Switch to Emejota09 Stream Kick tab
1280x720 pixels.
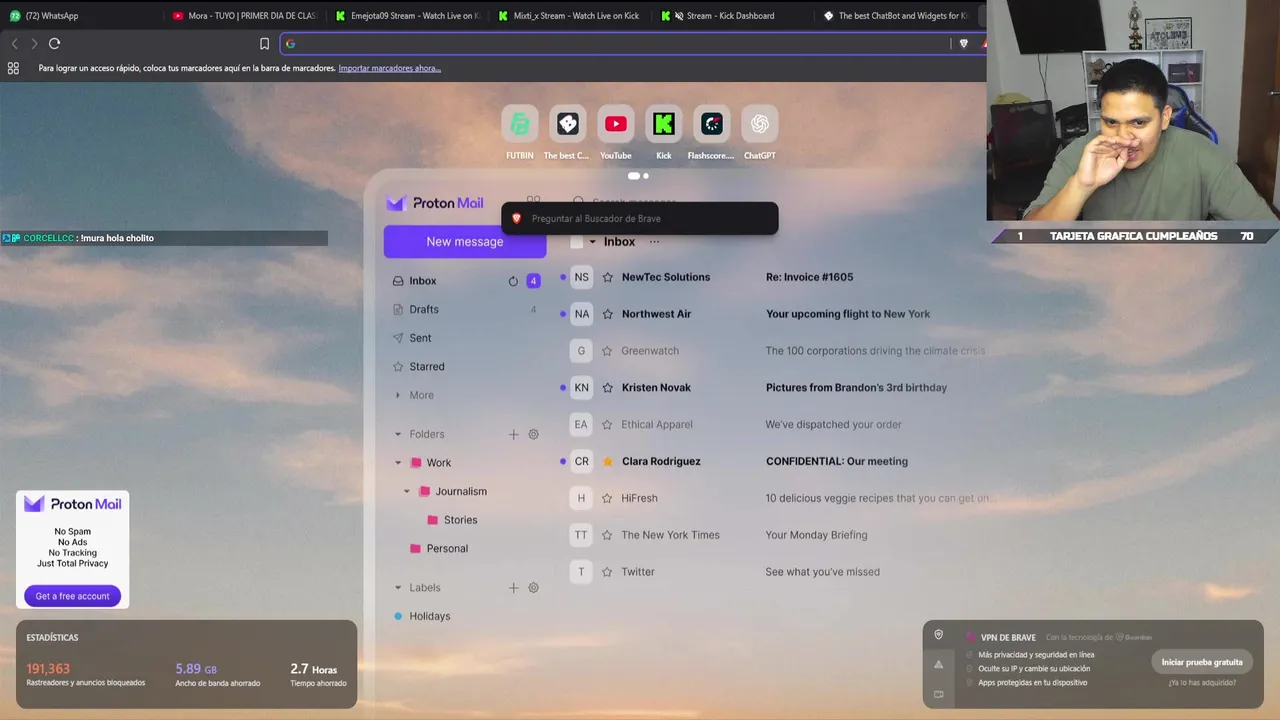coord(407,15)
